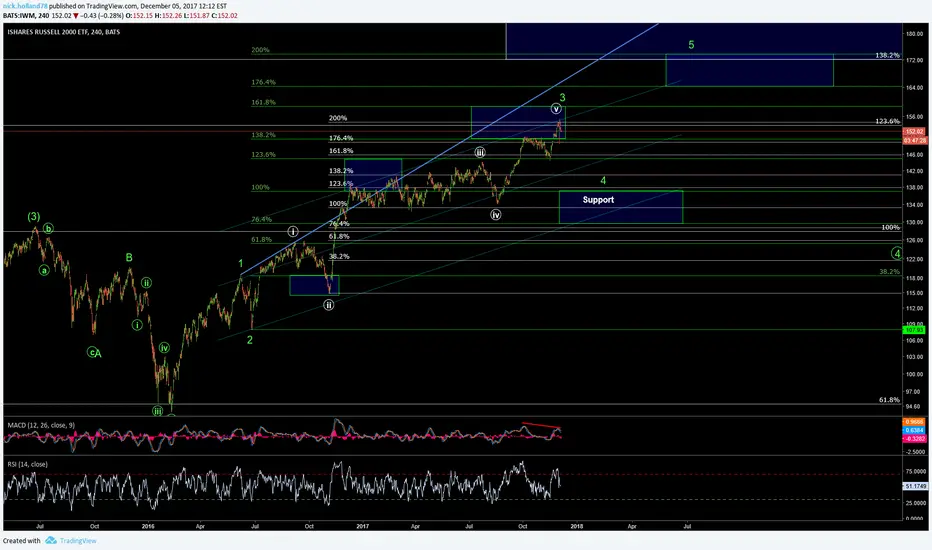The width and height of the screenshot is (932, 550).
Task: Select the green wave 2 label
Action: pos(250,340)
